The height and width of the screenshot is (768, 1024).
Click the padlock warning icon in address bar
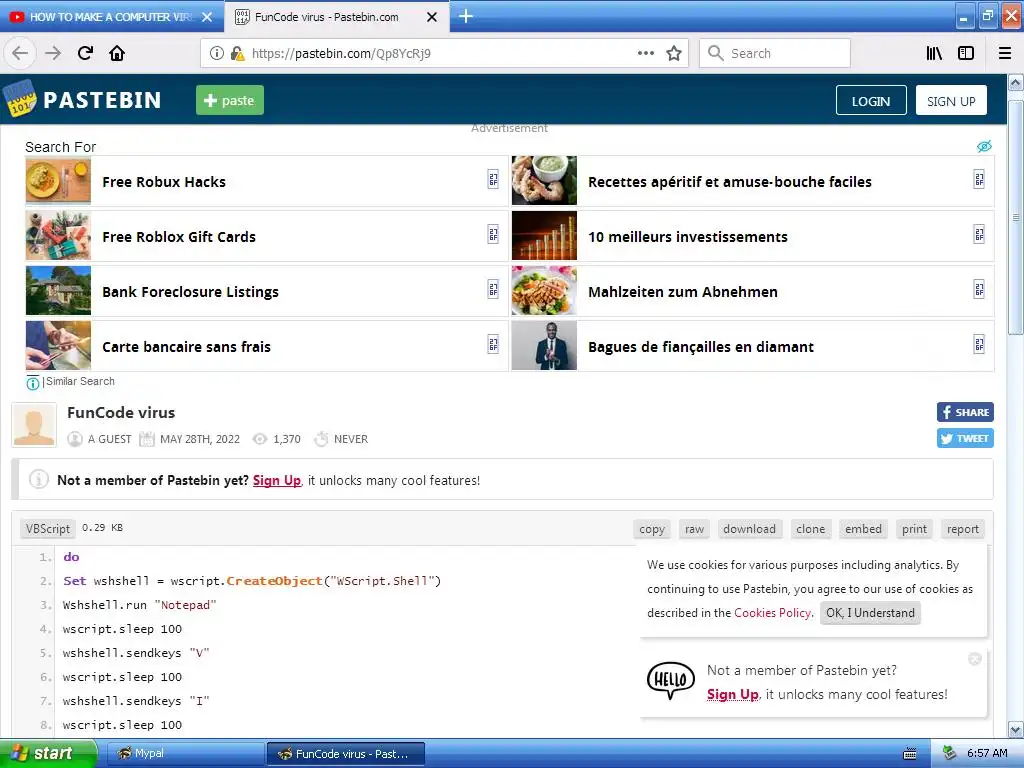(x=238, y=53)
